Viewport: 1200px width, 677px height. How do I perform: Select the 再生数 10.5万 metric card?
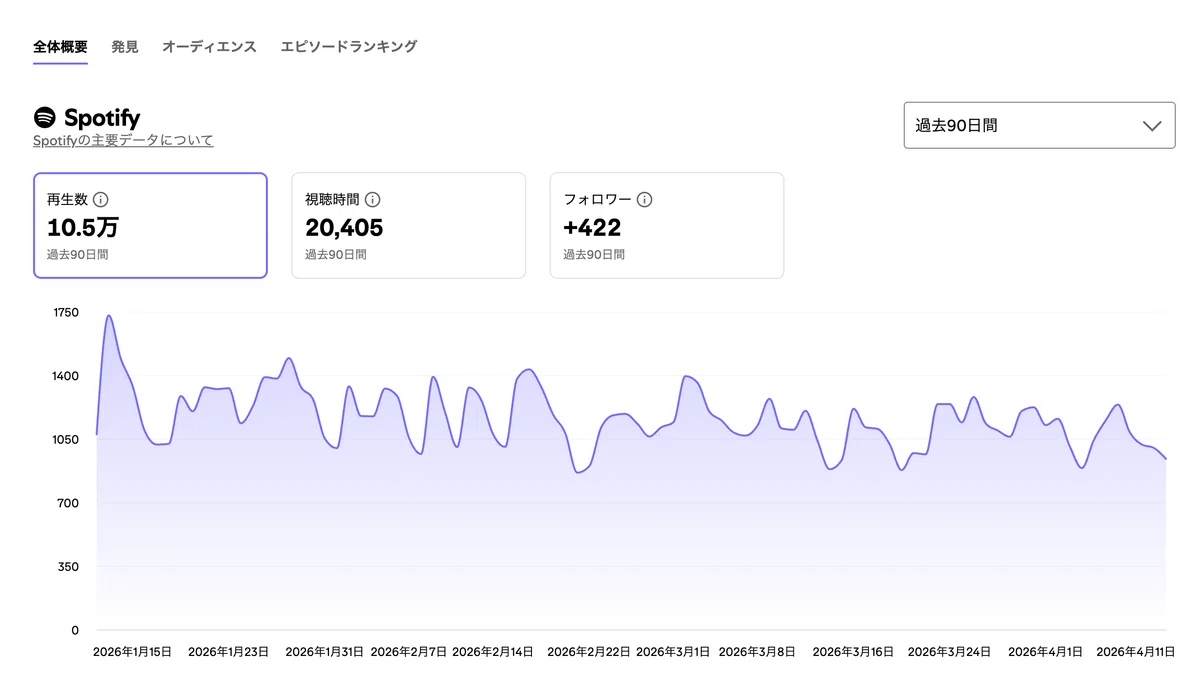pyautogui.click(x=150, y=225)
